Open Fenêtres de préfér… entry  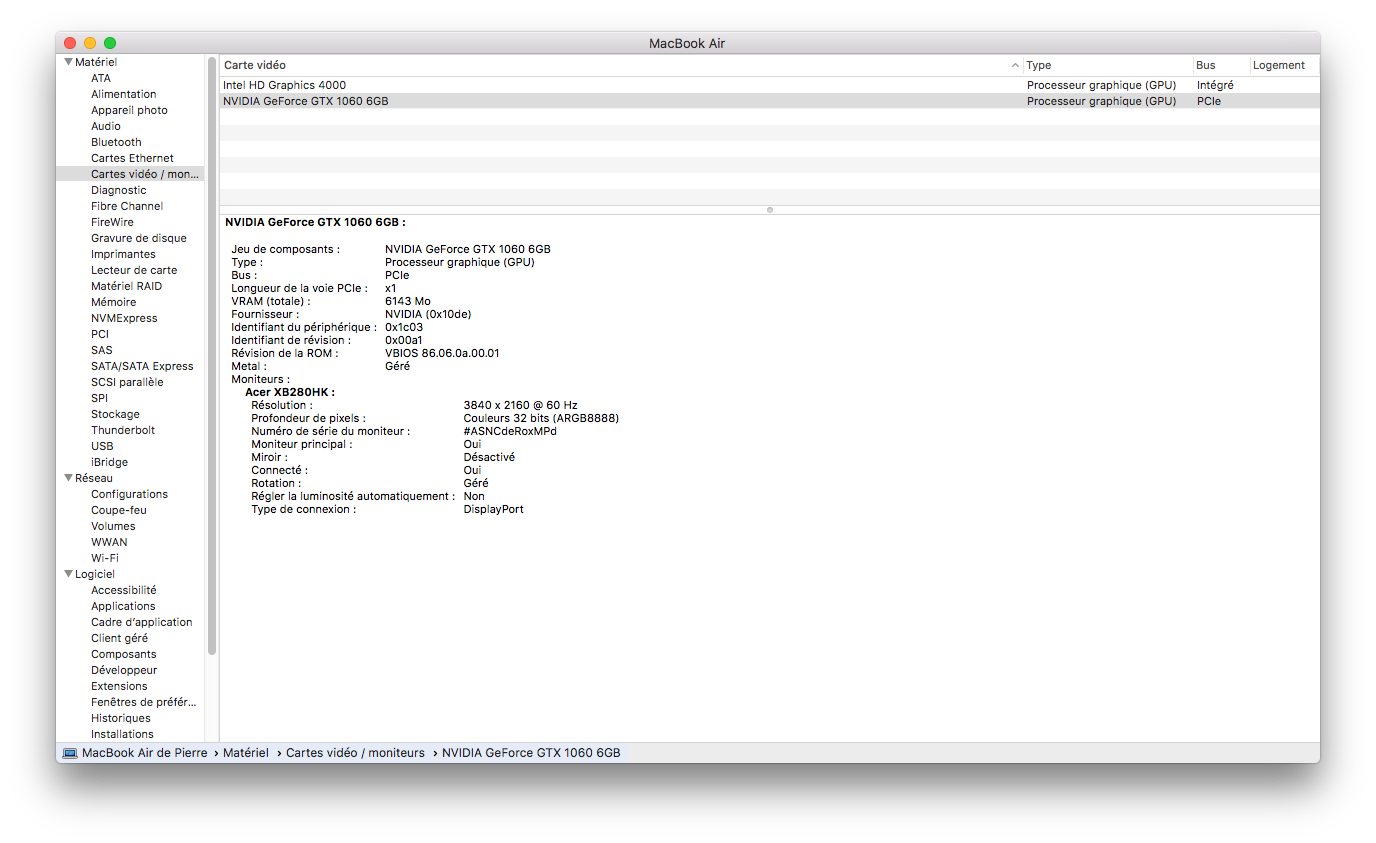(x=144, y=702)
